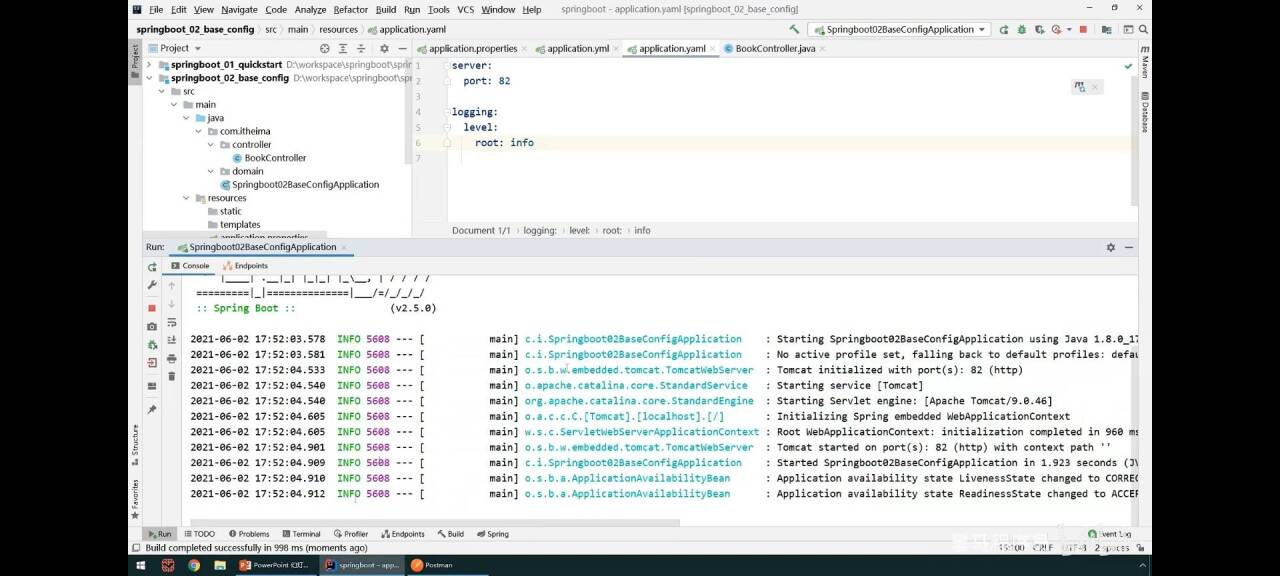The image size is (1280, 576).
Task: Click camera thread dump icon
Action: 152,327
